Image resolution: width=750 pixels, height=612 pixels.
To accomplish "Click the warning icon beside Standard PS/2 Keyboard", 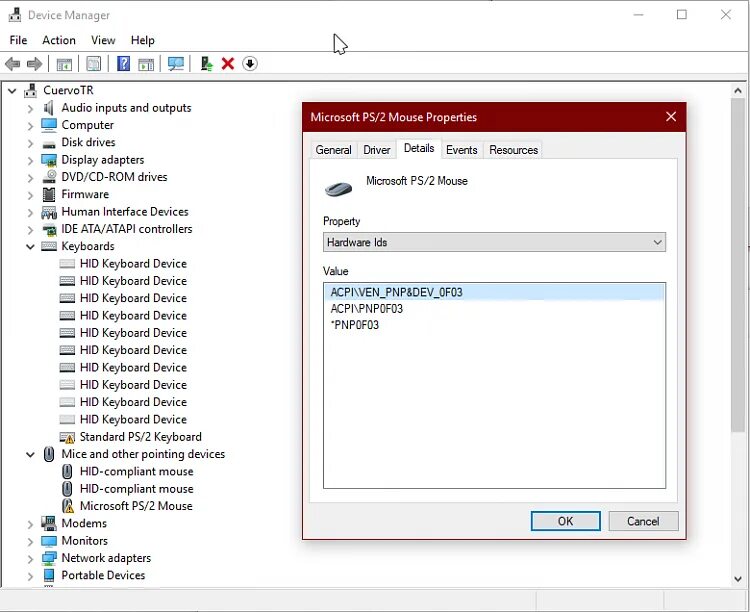I will [x=67, y=437].
